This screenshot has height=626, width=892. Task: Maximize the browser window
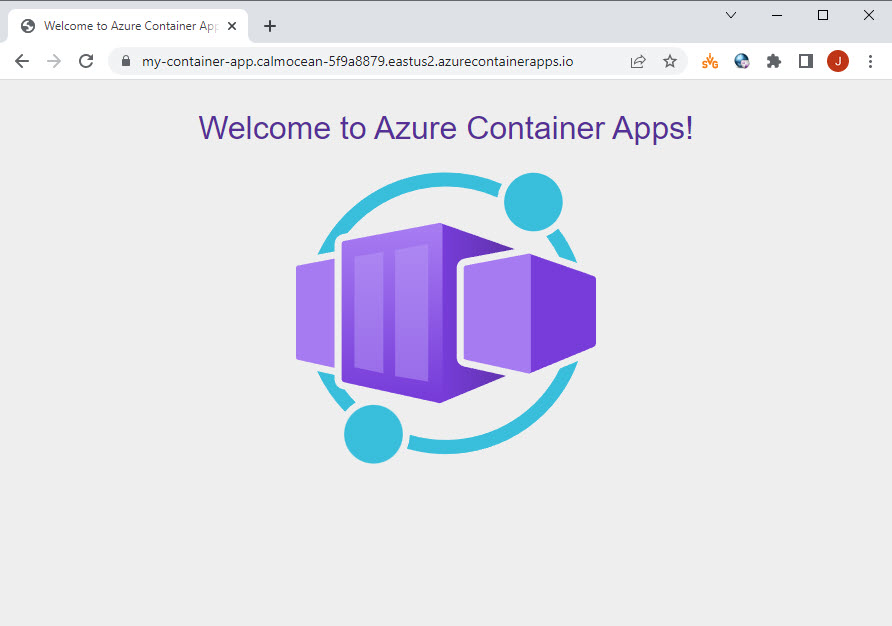click(823, 15)
